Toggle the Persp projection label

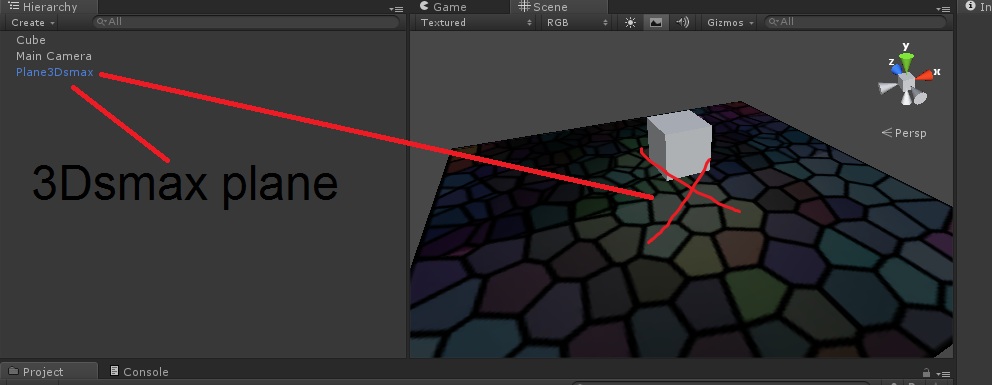coord(904,133)
